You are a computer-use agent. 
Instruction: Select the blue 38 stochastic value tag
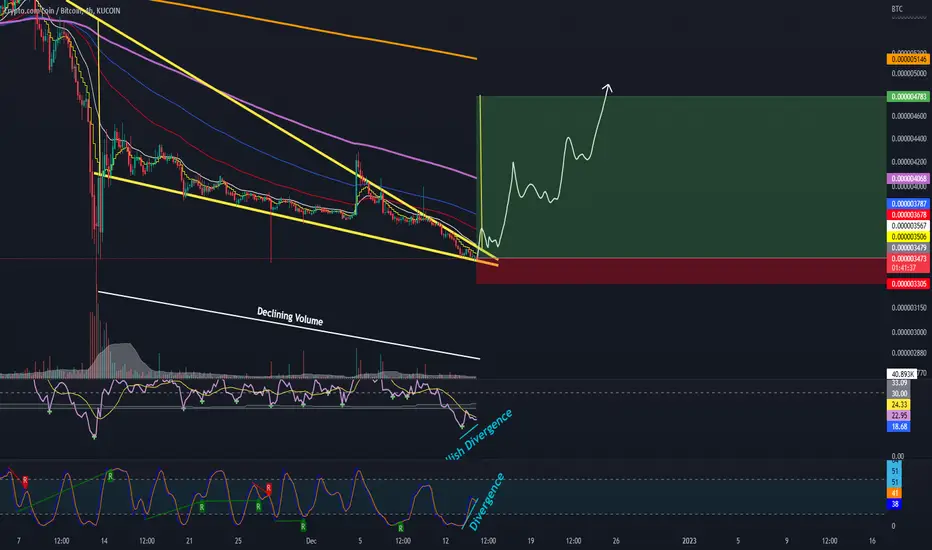click(x=895, y=504)
